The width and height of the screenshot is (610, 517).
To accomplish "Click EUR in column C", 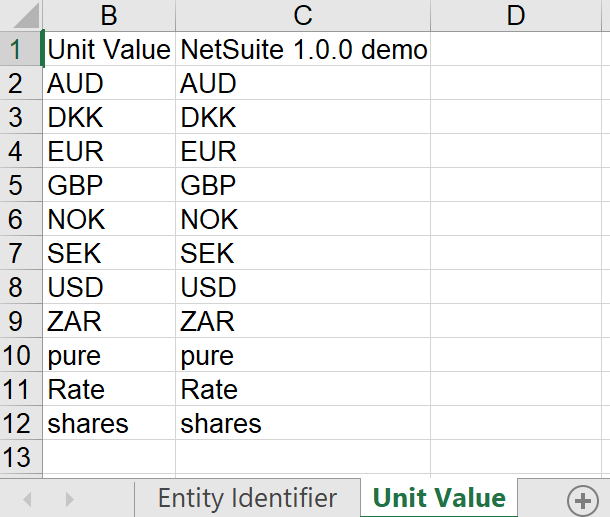I will 303,151.
